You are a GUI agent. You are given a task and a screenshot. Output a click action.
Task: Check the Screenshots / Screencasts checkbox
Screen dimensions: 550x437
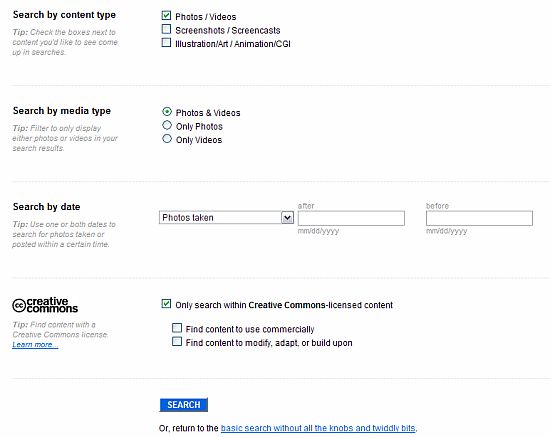tap(166, 29)
